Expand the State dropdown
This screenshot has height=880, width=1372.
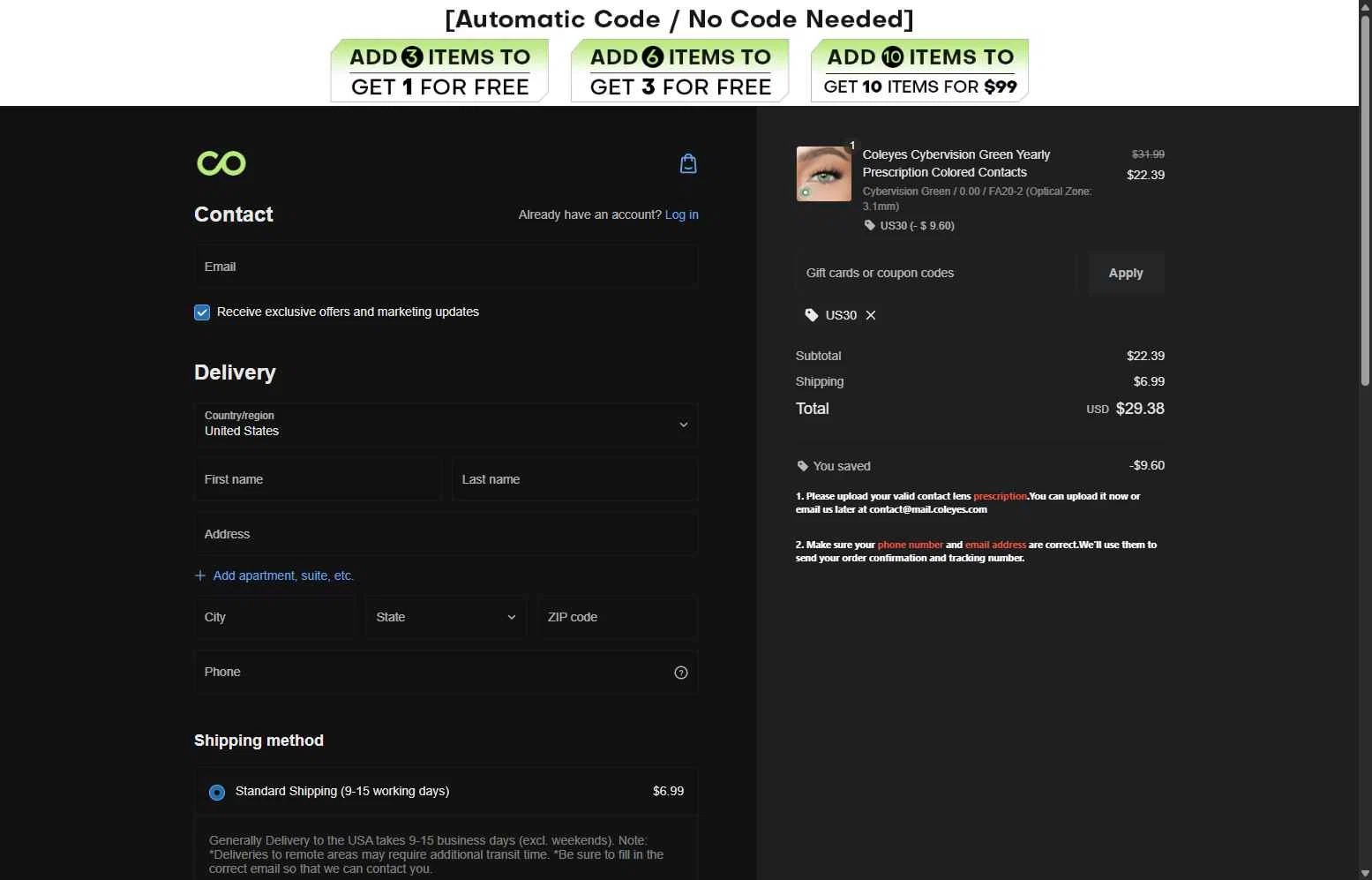(446, 617)
